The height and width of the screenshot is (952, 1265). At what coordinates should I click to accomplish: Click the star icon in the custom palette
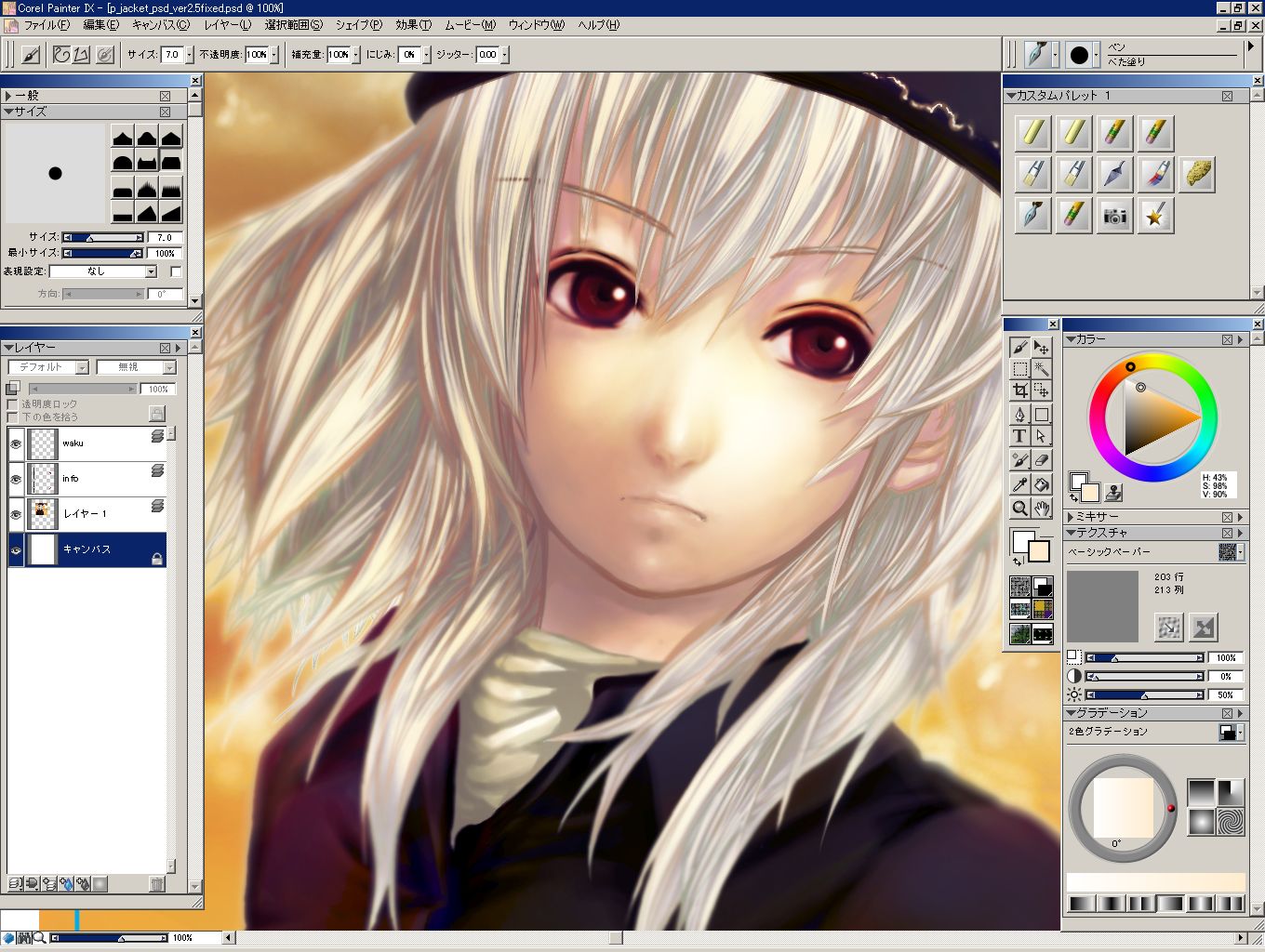[1155, 216]
